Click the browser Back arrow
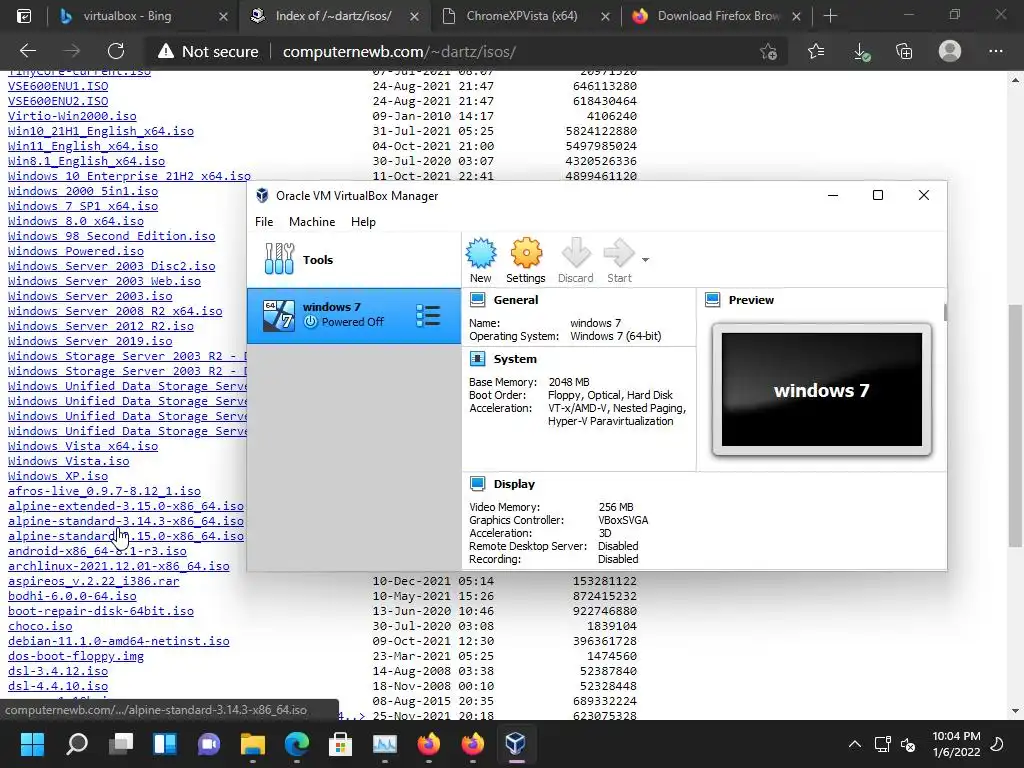The width and height of the screenshot is (1024, 768). click(28, 51)
